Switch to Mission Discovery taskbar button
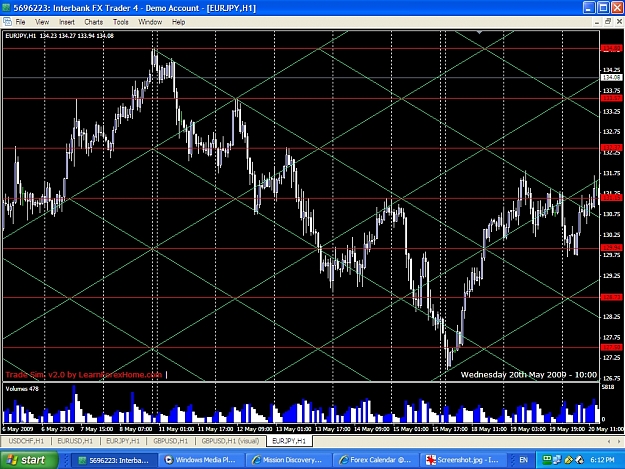625x469 pixels. [289, 460]
